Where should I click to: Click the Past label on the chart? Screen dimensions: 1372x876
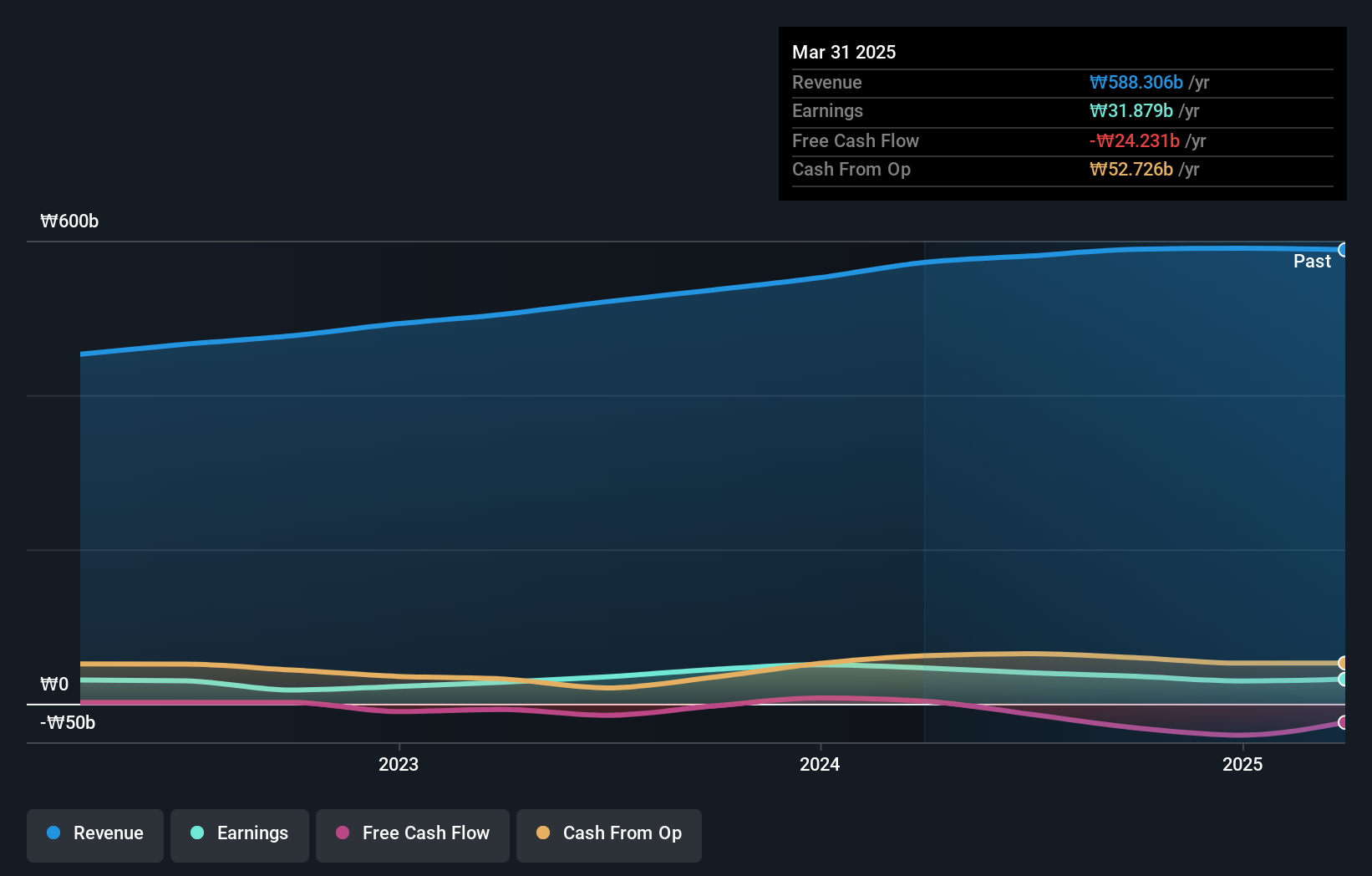[1312, 261]
